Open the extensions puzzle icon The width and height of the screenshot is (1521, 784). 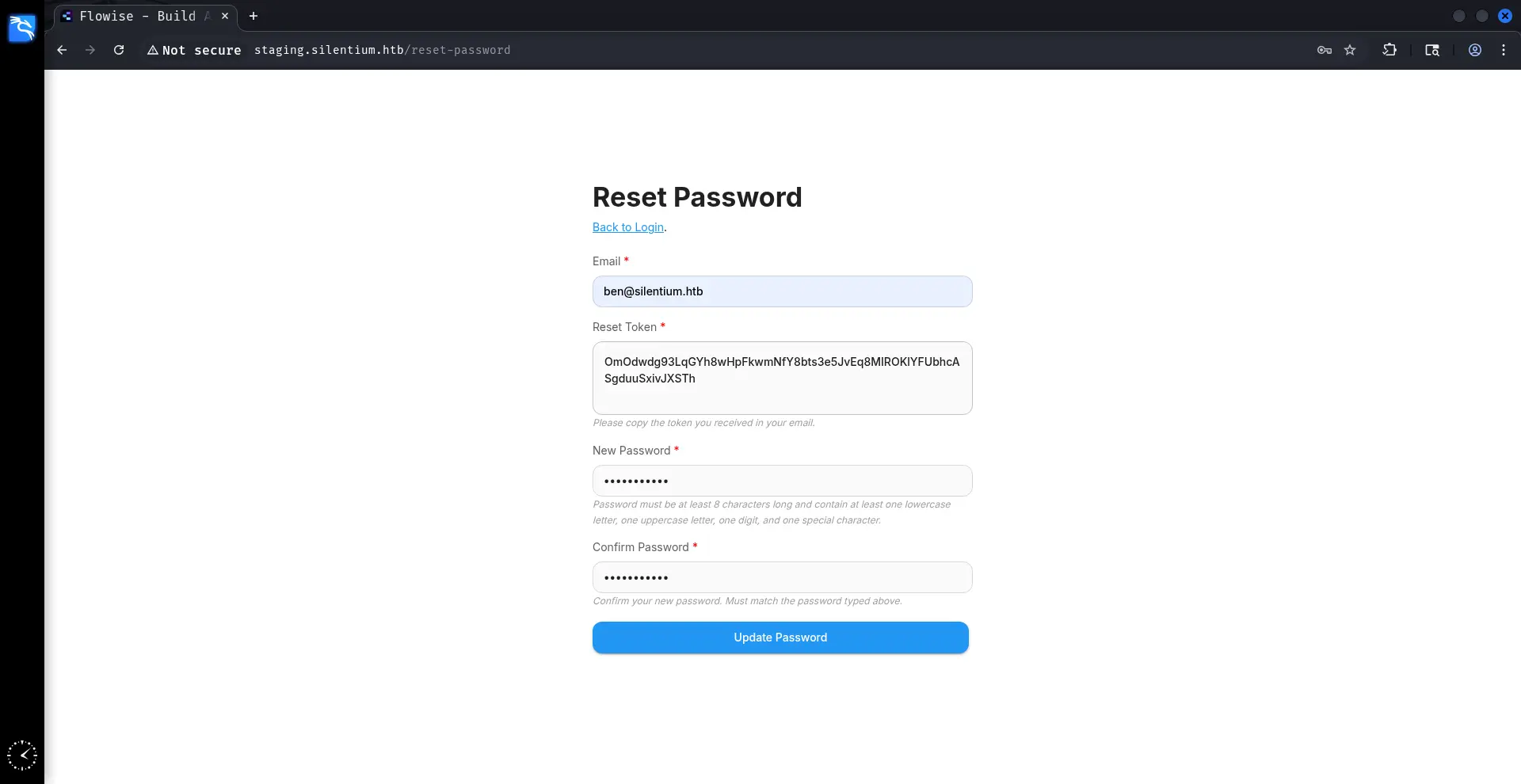pyautogui.click(x=1389, y=50)
